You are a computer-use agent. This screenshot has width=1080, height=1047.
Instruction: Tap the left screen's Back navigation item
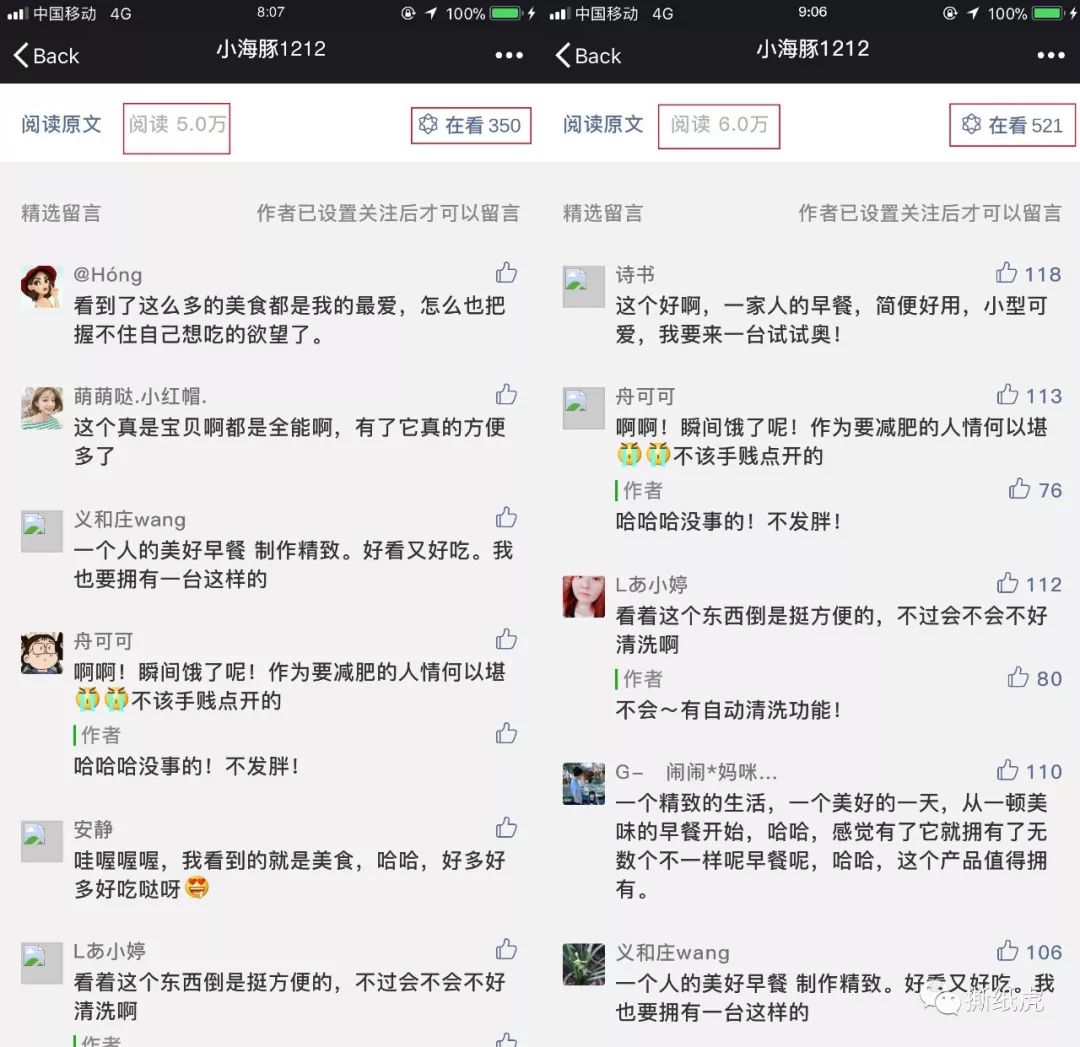pos(42,57)
